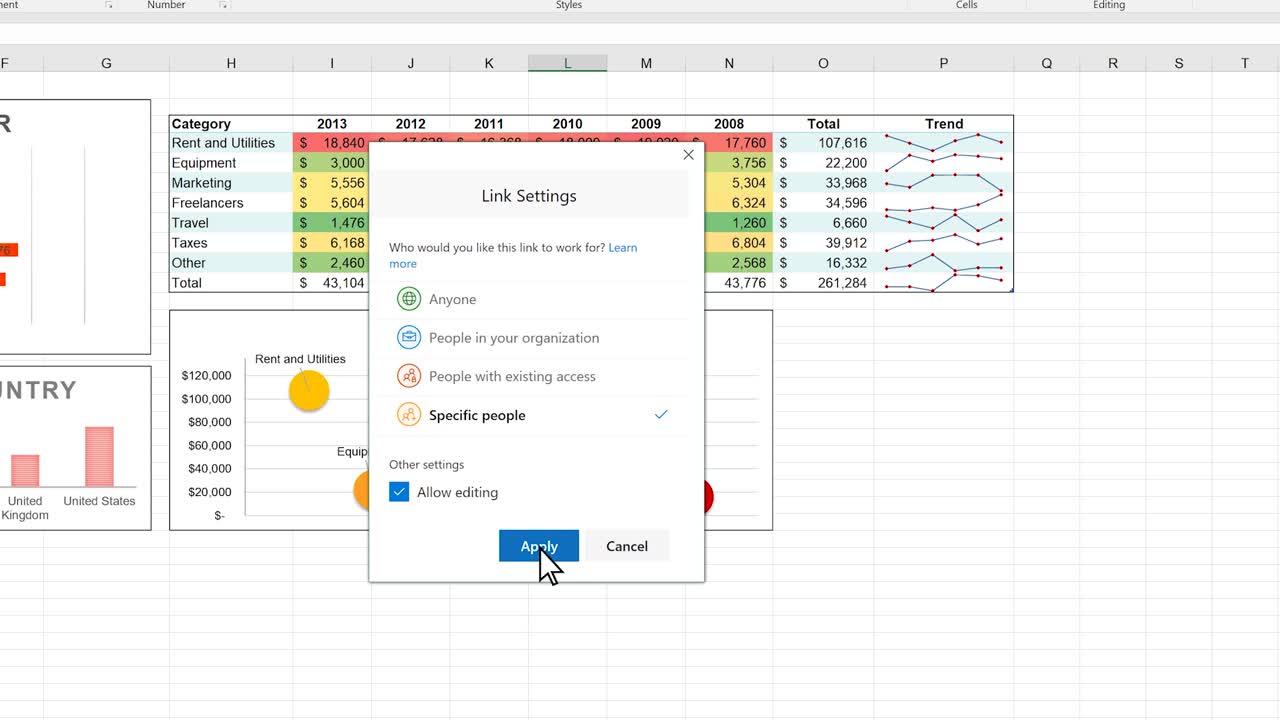Click the 2013 column header cell
The width and height of the screenshot is (1280, 720).
pyautogui.click(x=332, y=124)
